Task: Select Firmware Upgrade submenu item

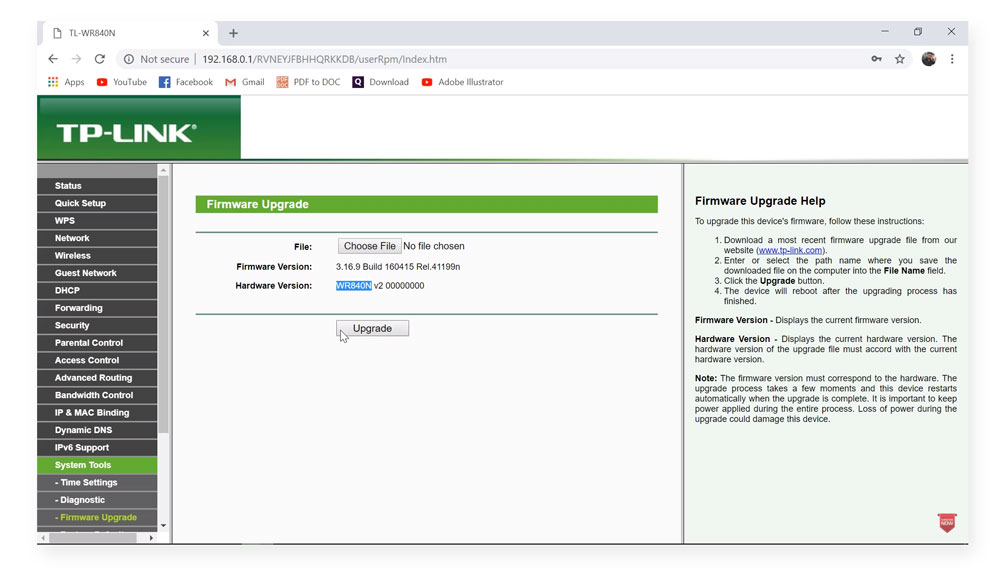Action: (x=97, y=517)
